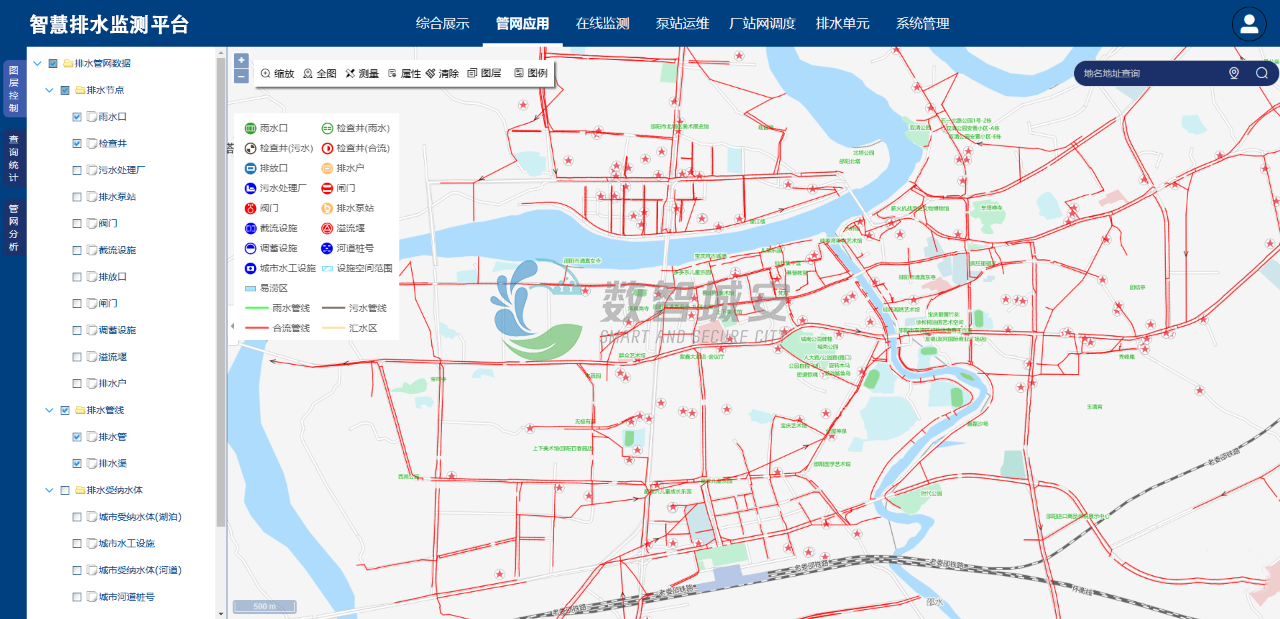
Task: Open the 图例 legend panel
Action: point(530,74)
